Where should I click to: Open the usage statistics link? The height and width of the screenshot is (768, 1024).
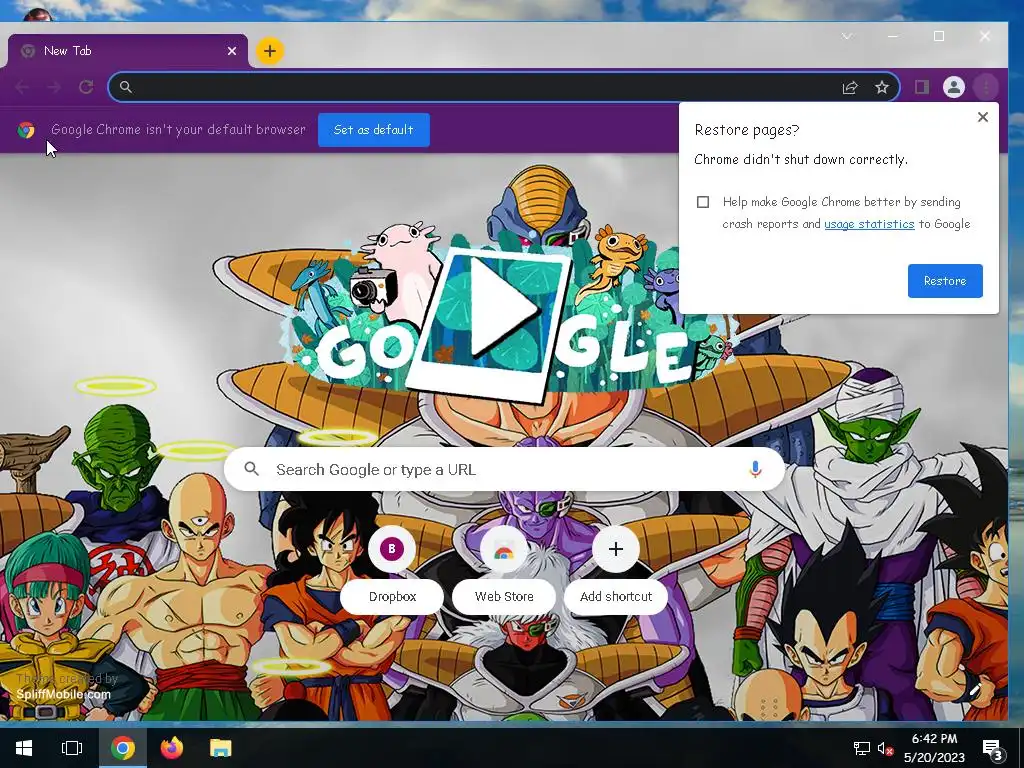pos(869,224)
